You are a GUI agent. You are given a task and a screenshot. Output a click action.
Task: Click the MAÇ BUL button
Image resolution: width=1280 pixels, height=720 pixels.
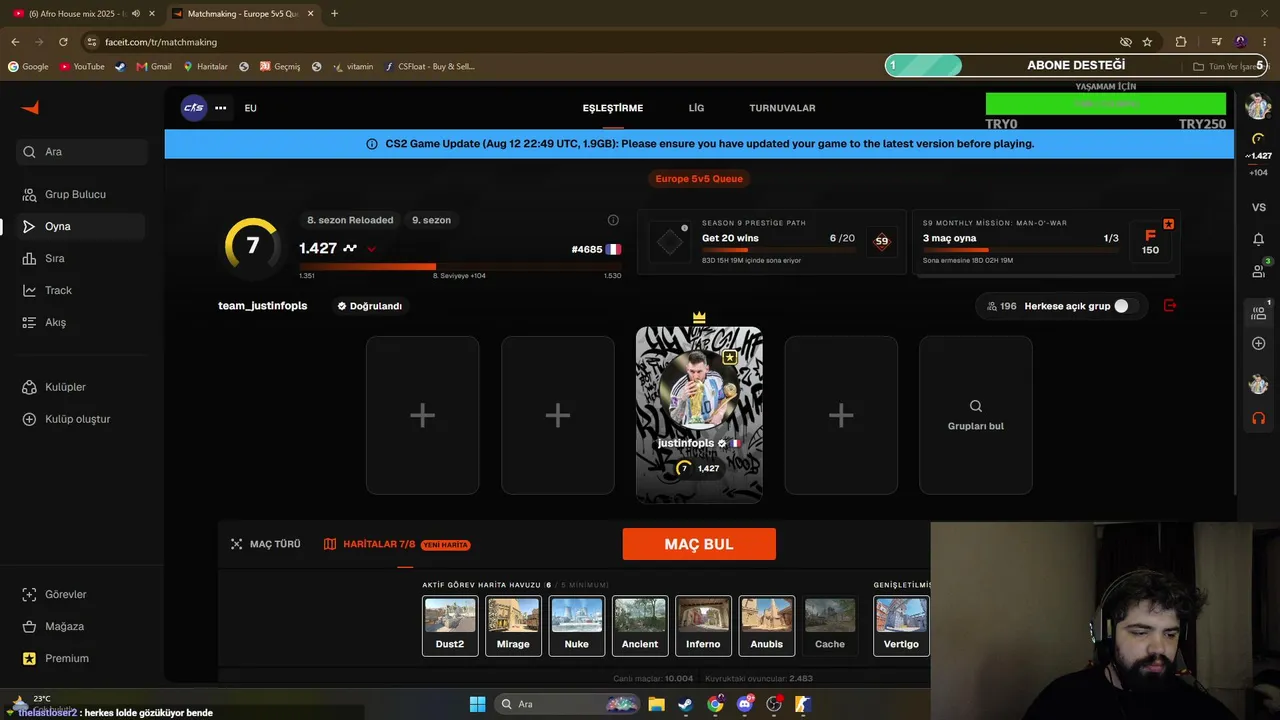(699, 544)
